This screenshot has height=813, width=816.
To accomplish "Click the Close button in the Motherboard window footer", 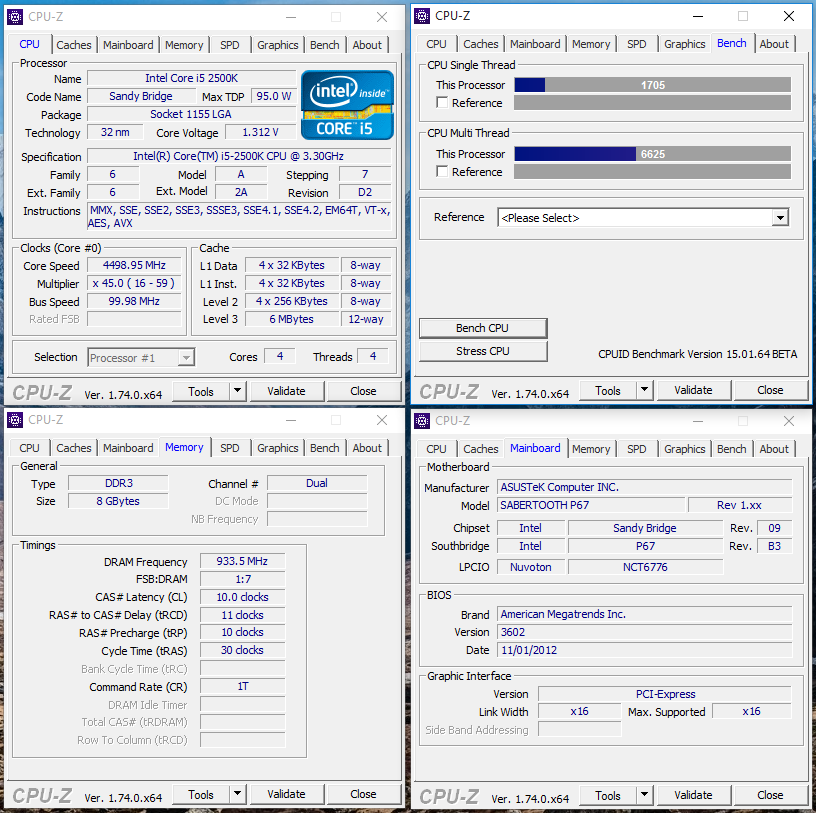I will 770,795.
